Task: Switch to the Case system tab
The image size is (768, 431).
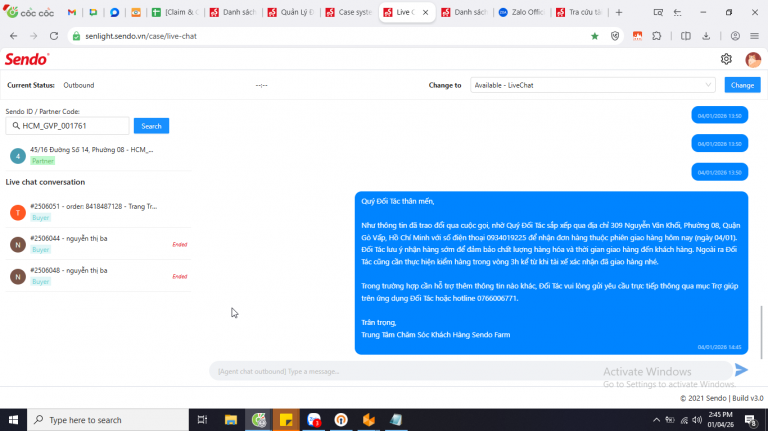Action: point(348,12)
